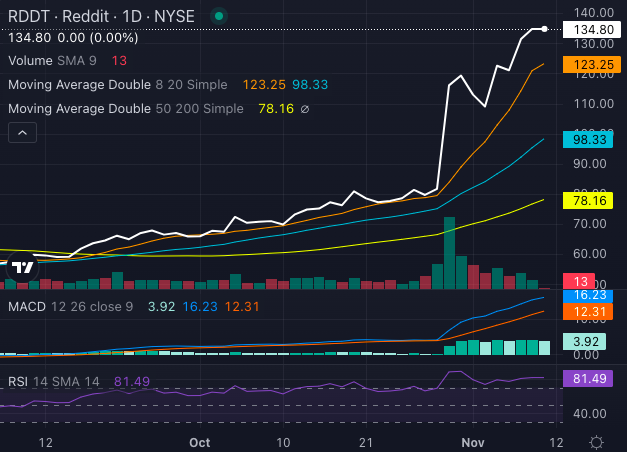Select Moving Average Double 8 20 legend
The width and height of the screenshot is (627, 452).
coord(117,85)
